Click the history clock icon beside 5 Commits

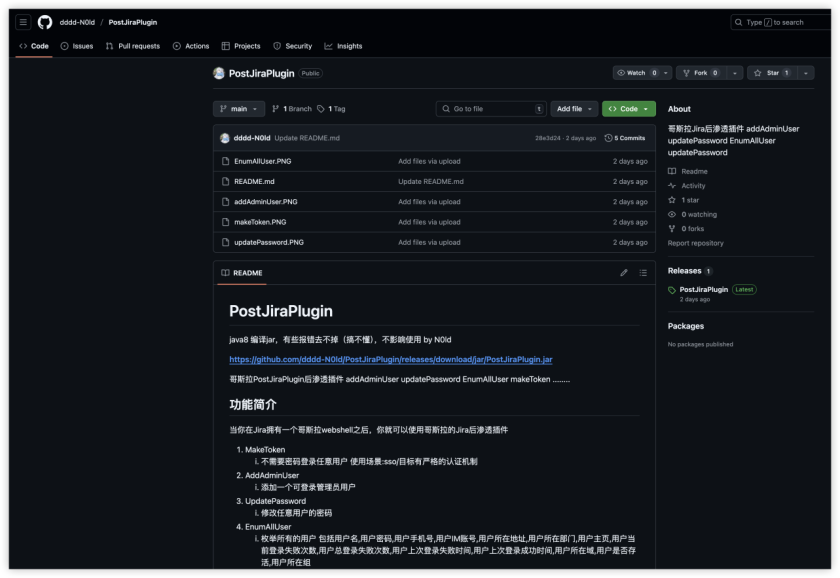[x=609, y=138]
